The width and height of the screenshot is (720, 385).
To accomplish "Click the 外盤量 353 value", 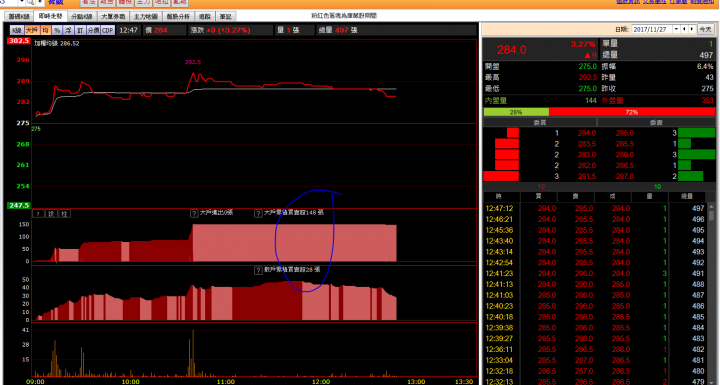I will click(x=708, y=101).
